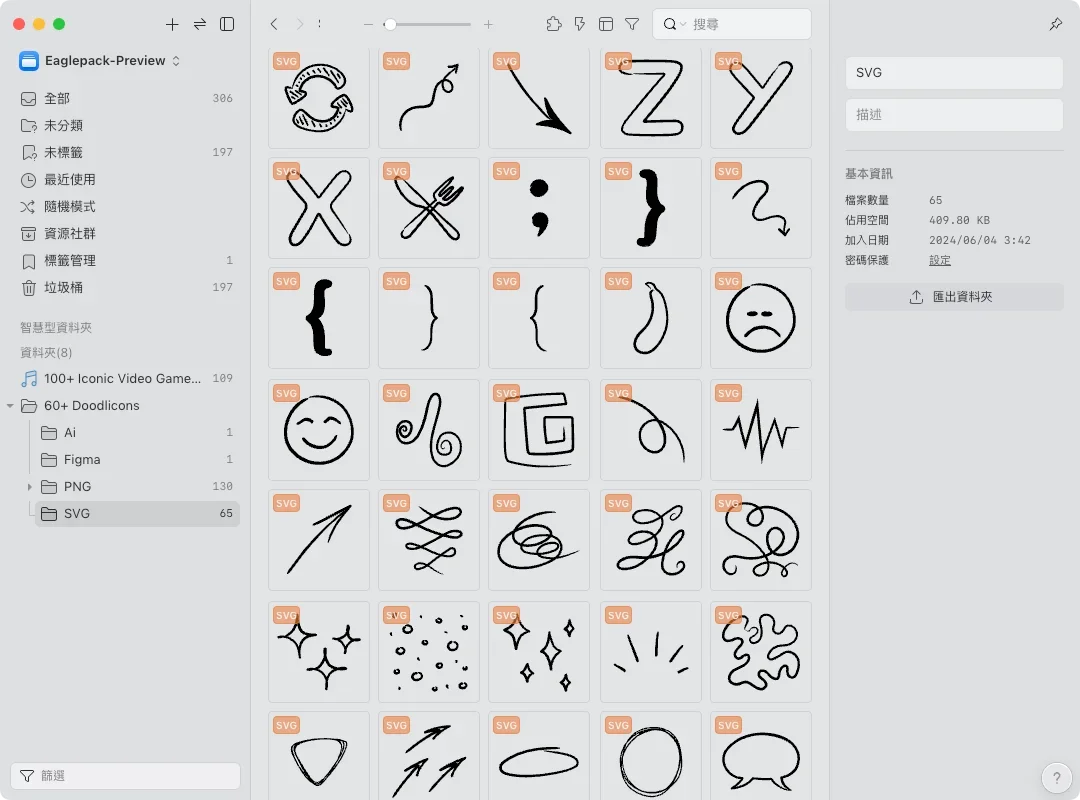Open the search magnifier dropdown arrow
Viewport: 1080px width, 800px height.
point(683,25)
